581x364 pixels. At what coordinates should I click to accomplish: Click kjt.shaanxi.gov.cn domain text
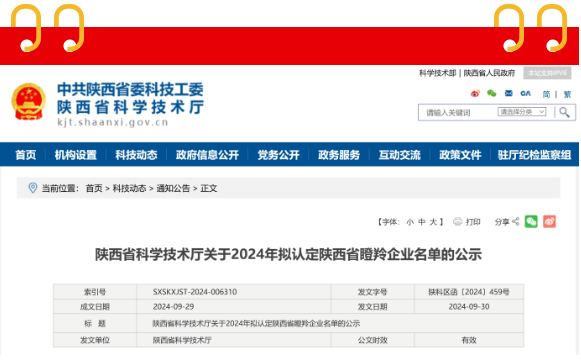coord(113,122)
